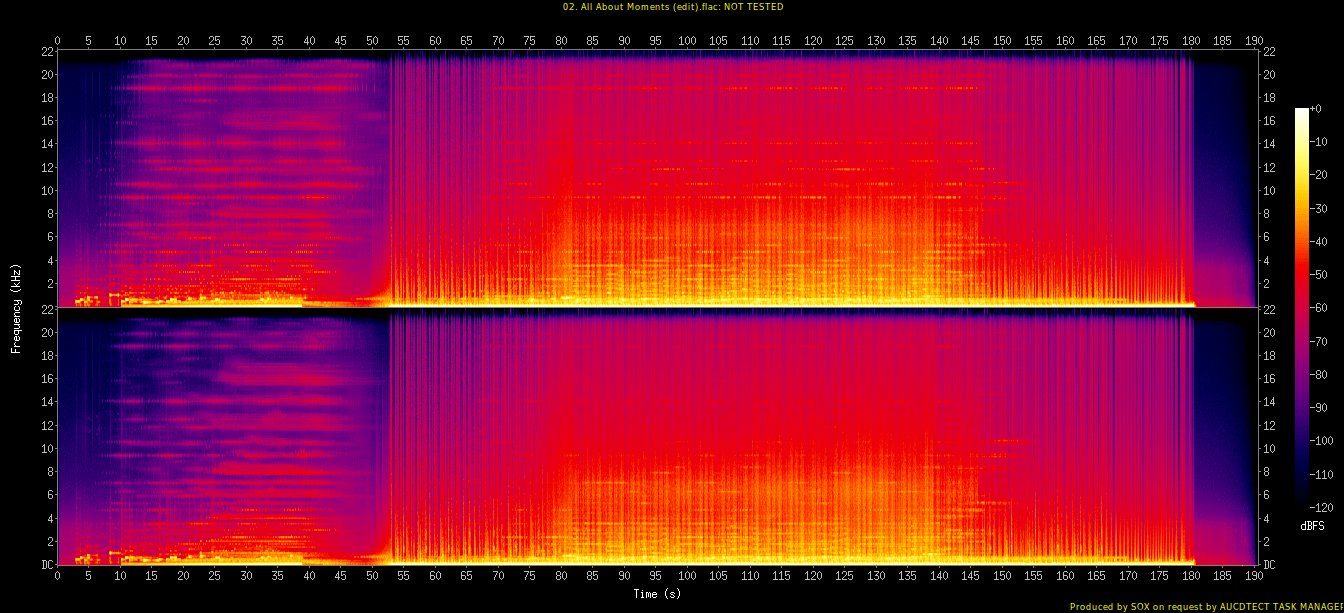Click "Produced by SOX" footer text
Image resolution: width=1344 pixels, height=613 pixels.
(1114, 606)
